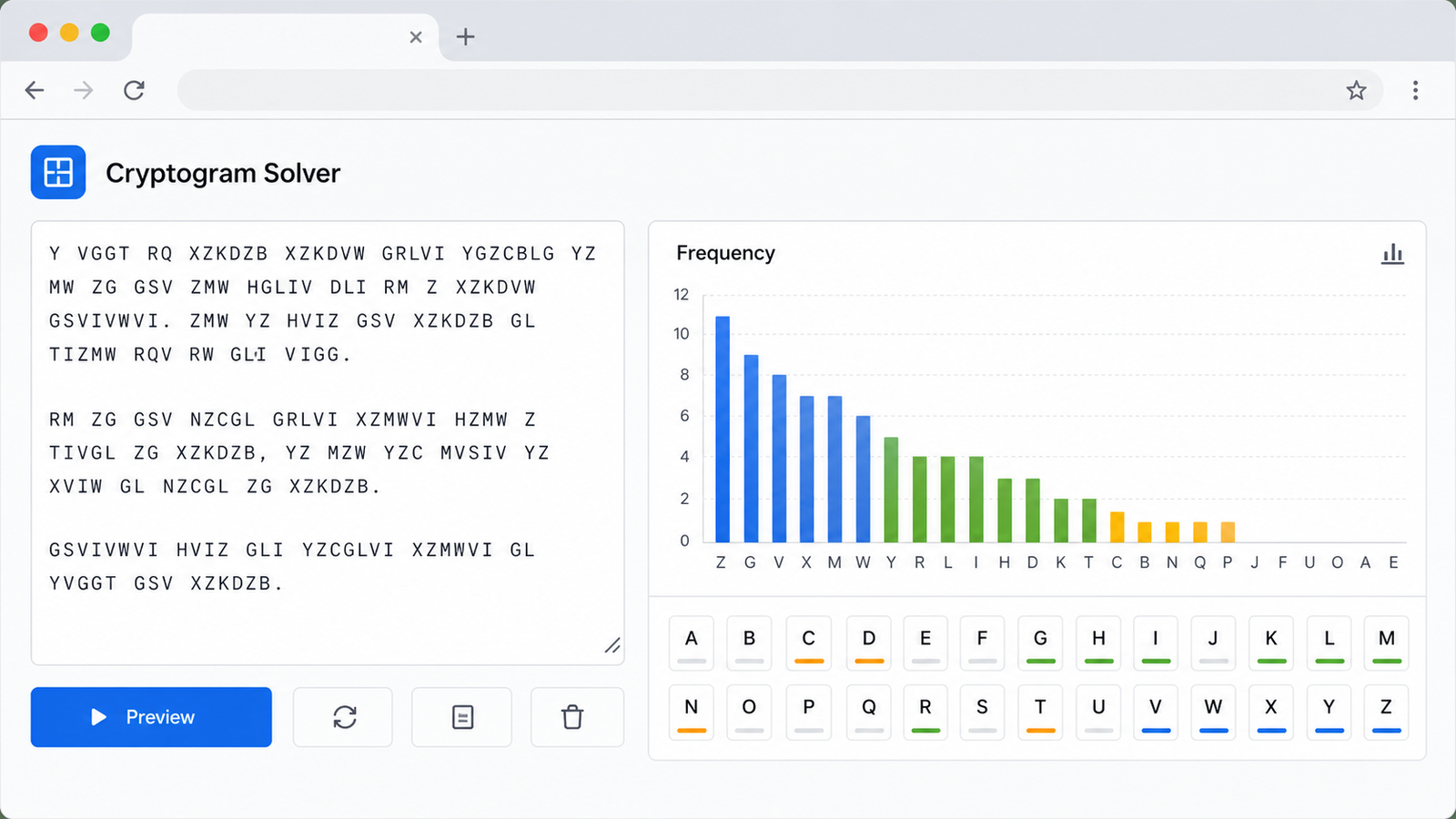Click the word YVGGT in the last line

(x=83, y=583)
